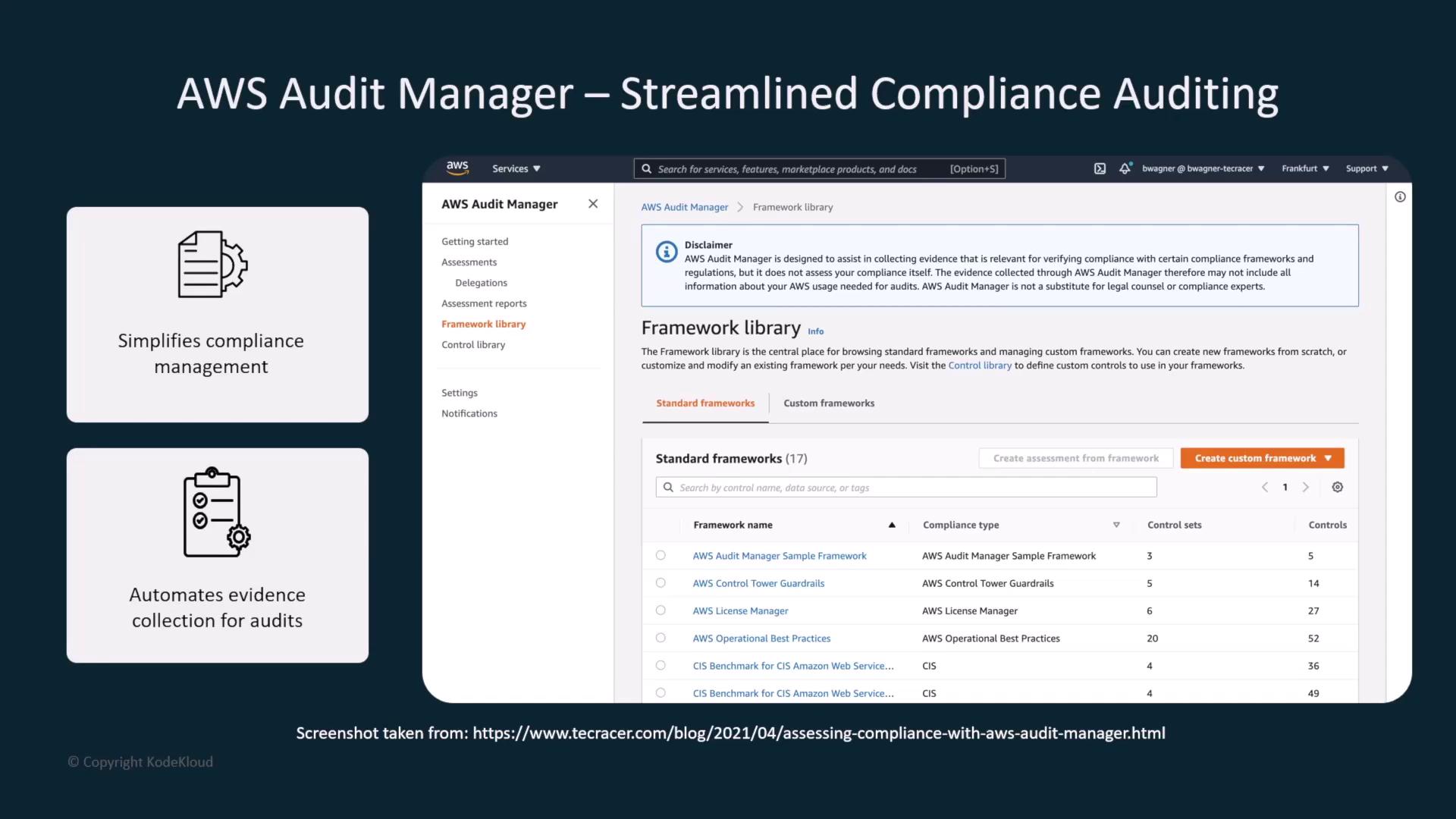Go to previous page of frameworks
This screenshot has width=1456, height=819.
tap(1265, 488)
